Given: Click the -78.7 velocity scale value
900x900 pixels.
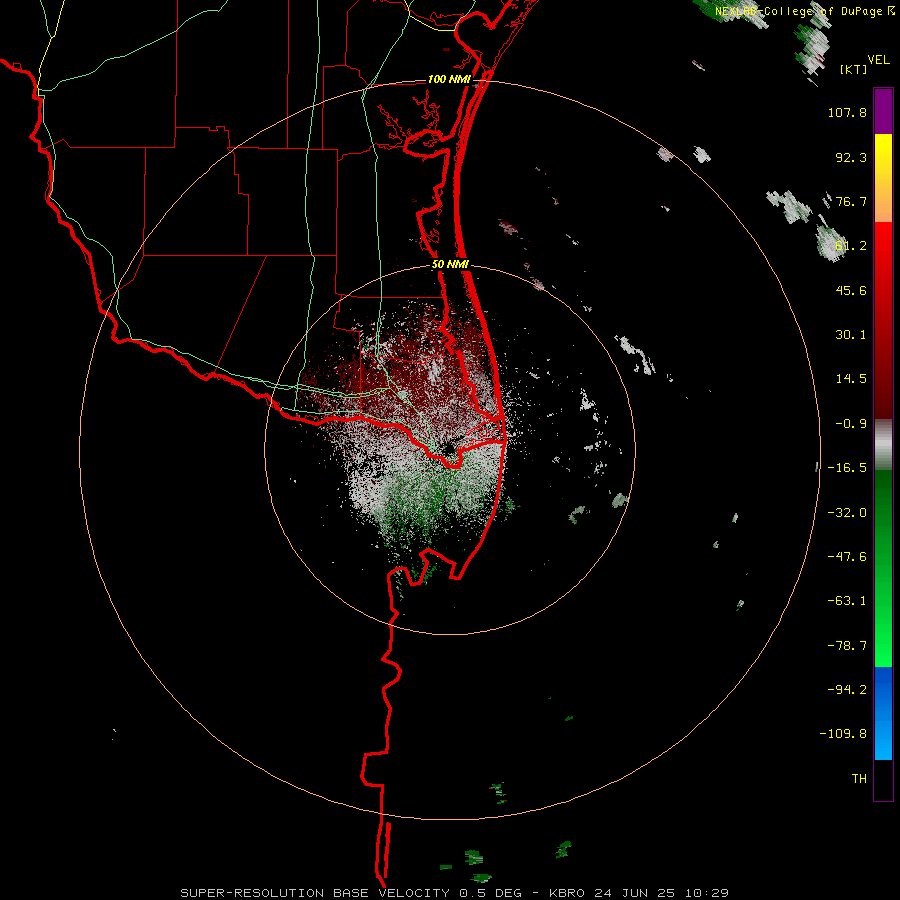Looking at the screenshot, I should tap(847, 646).
